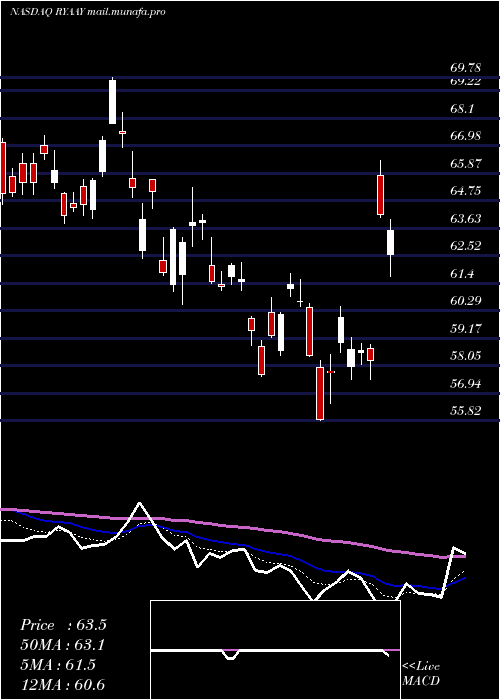Click the 61.4 price axis label
The image size is (500, 700).
click(462, 274)
